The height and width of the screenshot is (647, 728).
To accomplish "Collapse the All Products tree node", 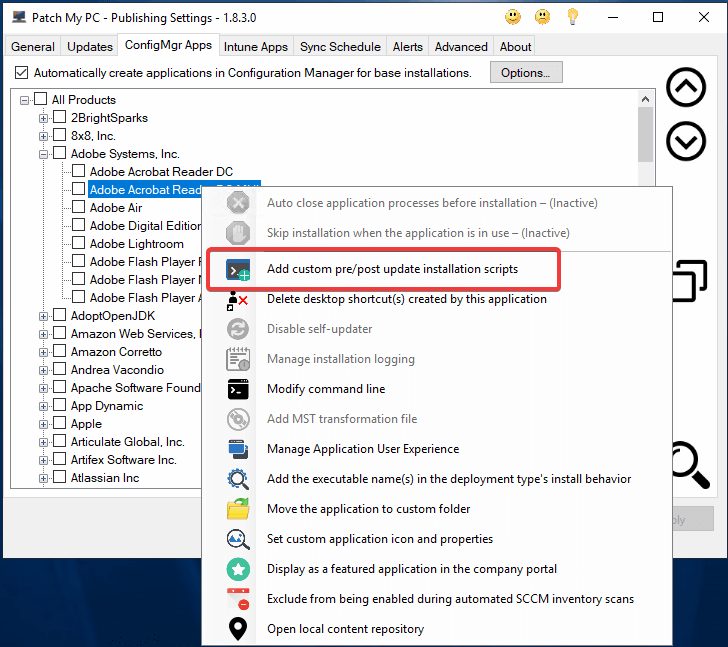I will (x=24, y=100).
